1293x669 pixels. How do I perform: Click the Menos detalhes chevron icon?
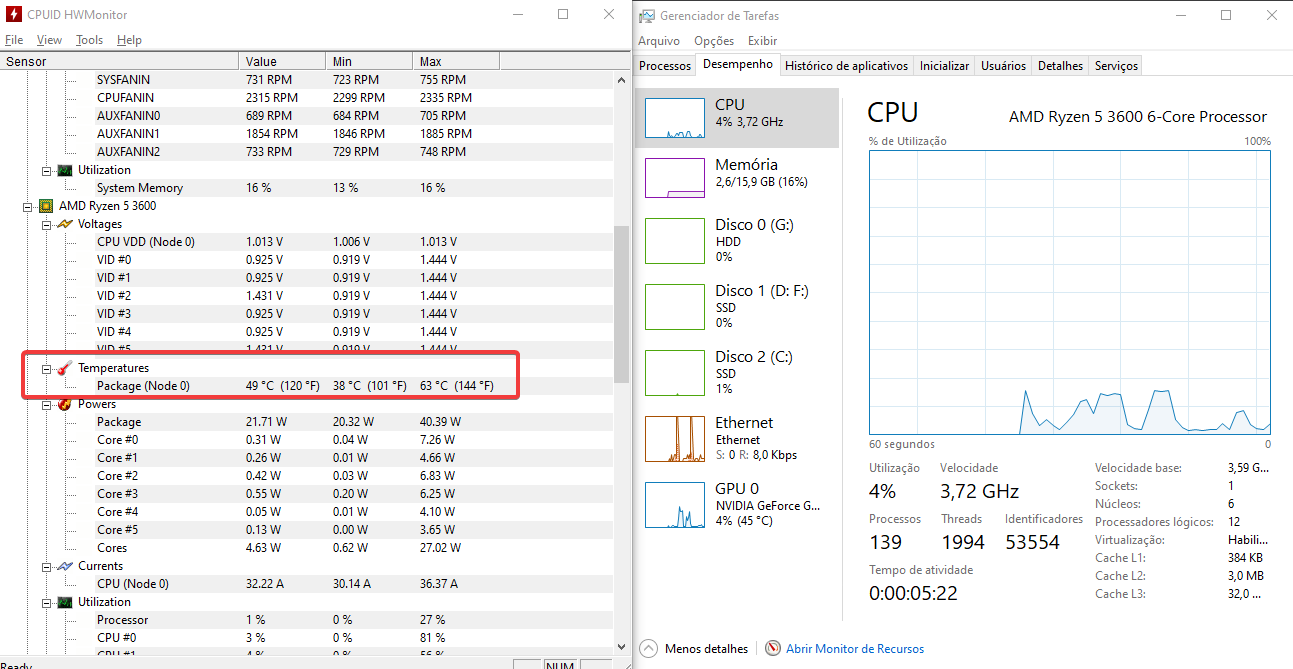(x=648, y=648)
